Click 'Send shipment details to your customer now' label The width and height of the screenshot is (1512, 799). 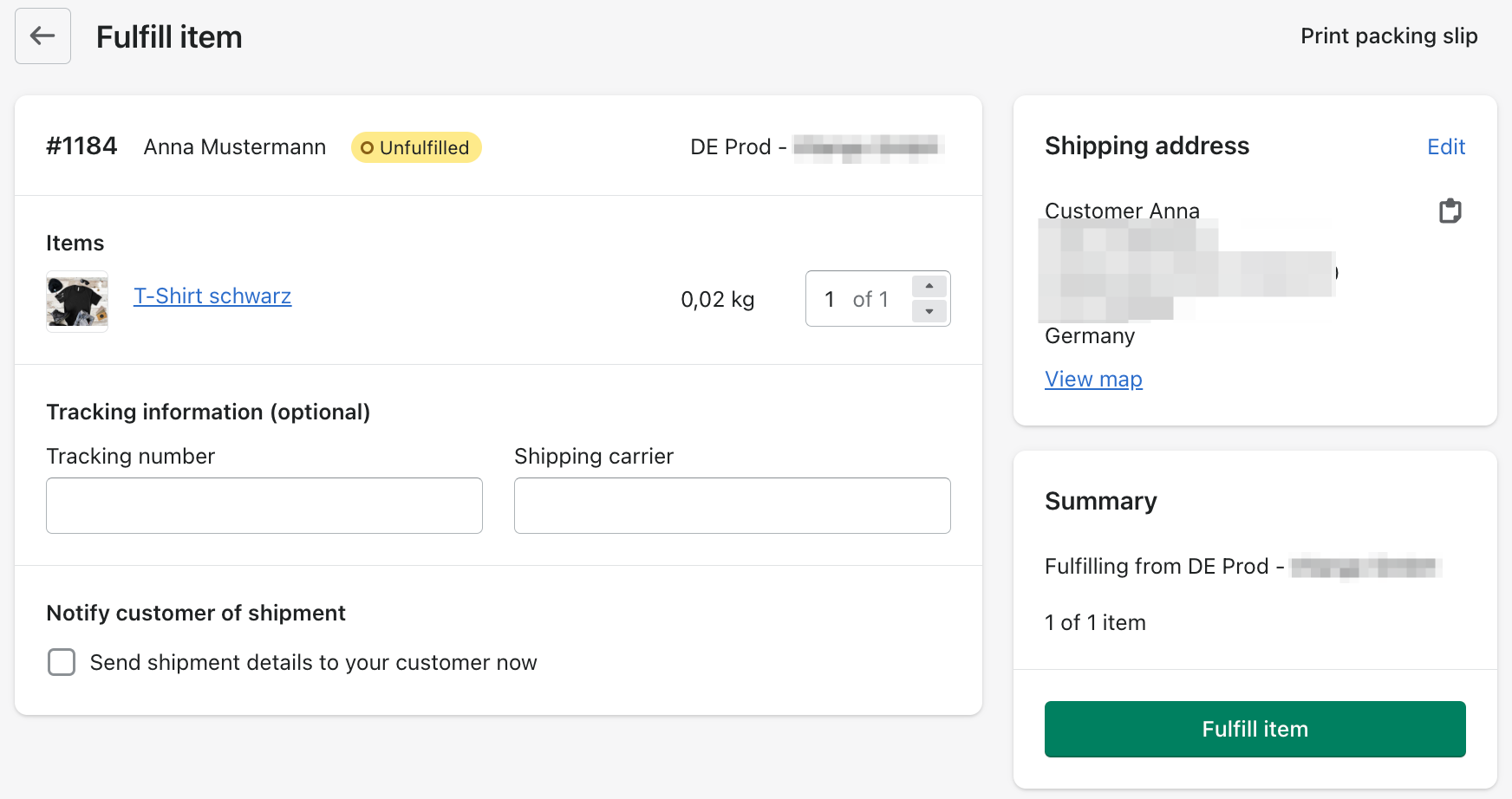pyautogui.click(x=313, y=663)
